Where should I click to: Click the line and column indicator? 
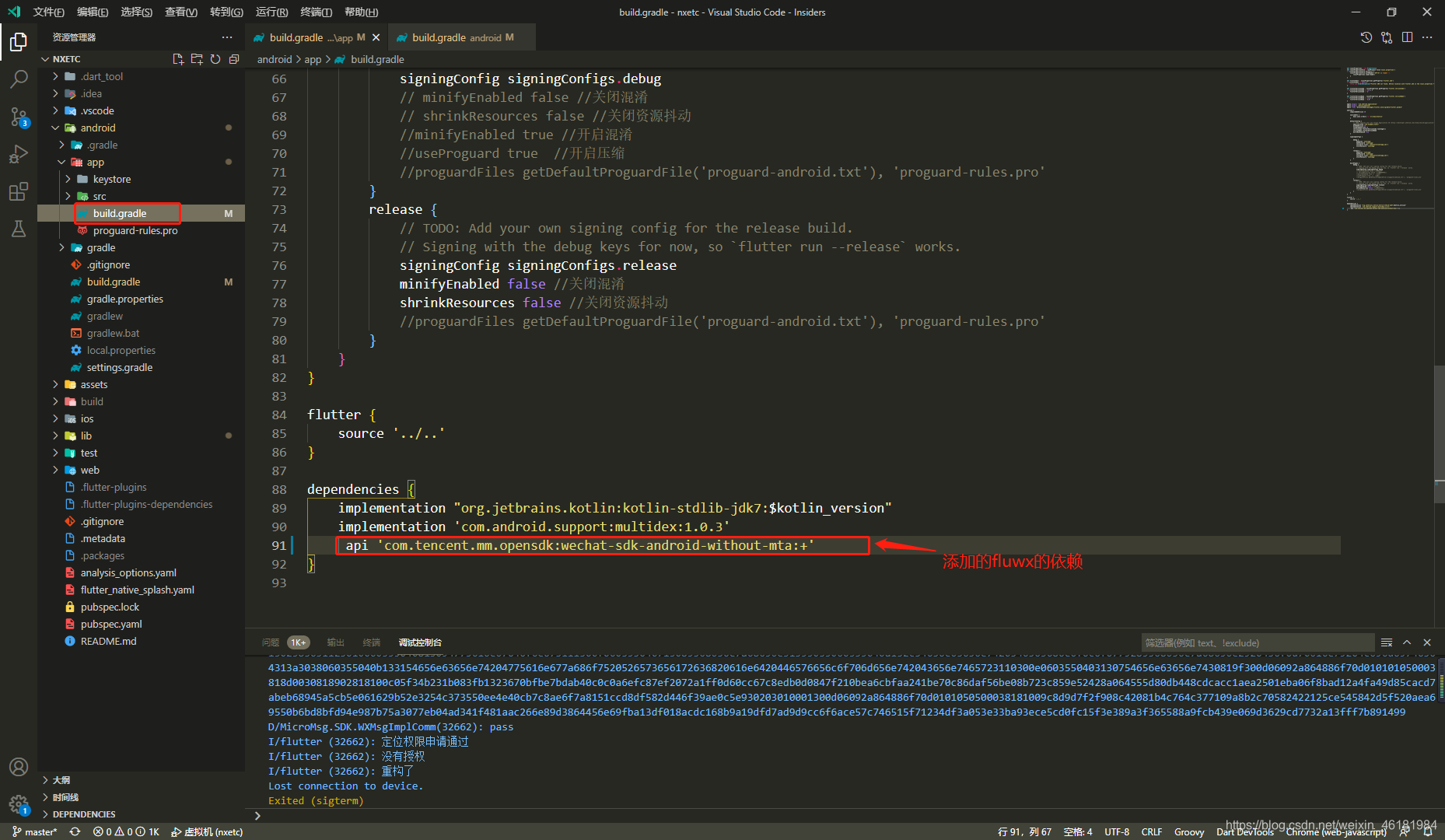click(1024, 831)
